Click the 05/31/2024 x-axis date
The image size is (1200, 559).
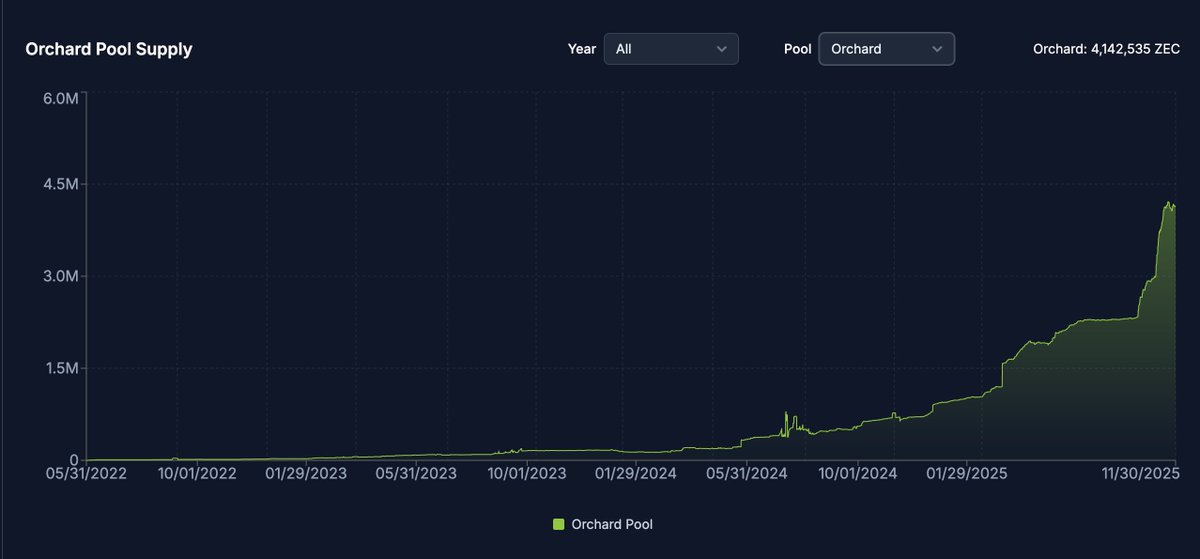(x=748, y=474)
